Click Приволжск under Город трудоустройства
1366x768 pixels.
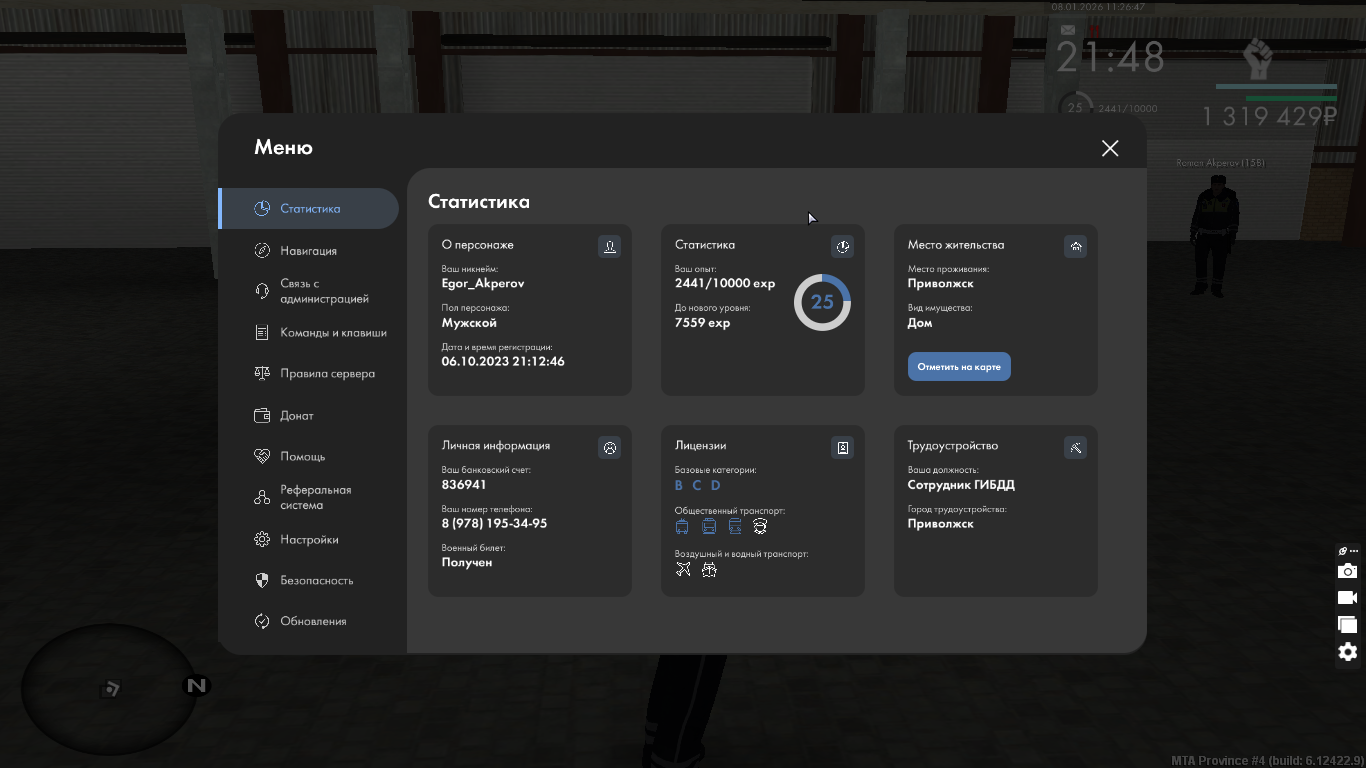940,523
